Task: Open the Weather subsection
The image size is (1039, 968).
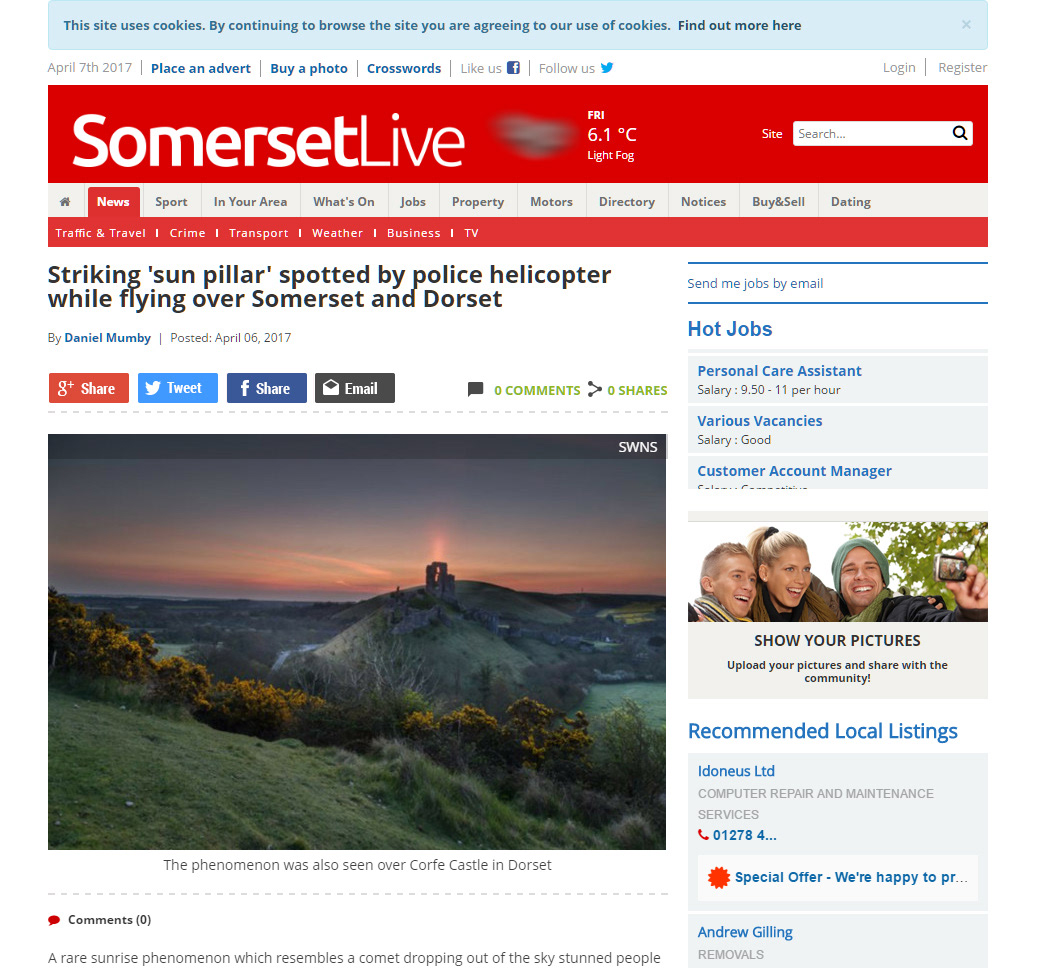Action: pos(337,233)
